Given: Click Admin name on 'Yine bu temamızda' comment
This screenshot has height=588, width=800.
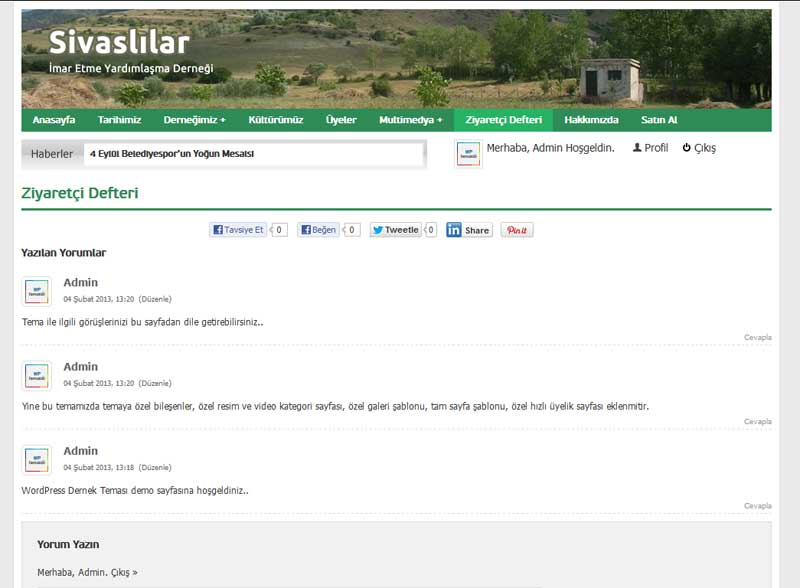Looking at the screenshot, I should point(81,366).
